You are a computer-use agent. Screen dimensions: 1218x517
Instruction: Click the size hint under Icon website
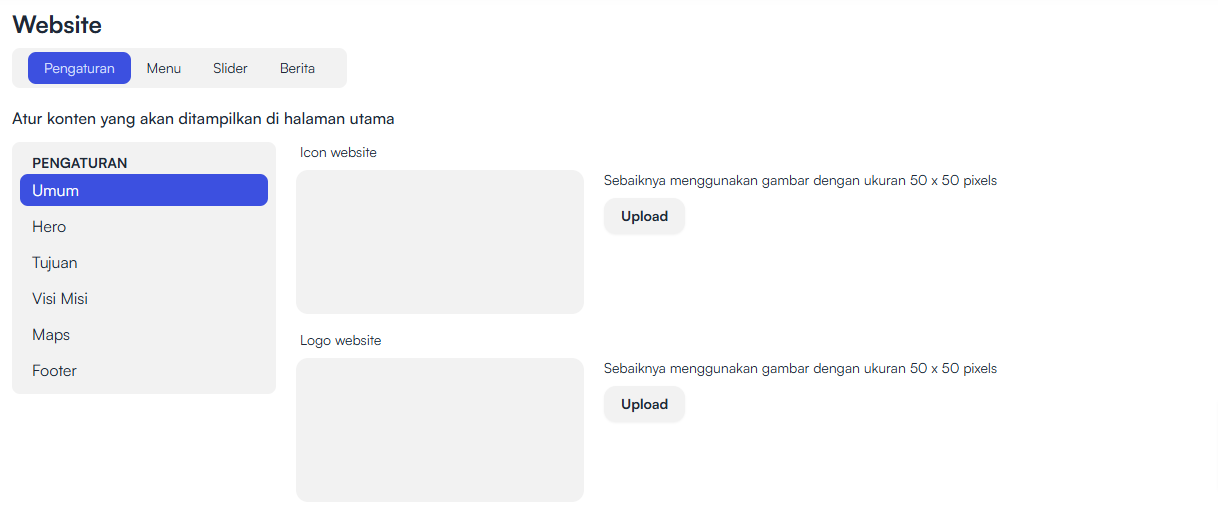(800, 181)
